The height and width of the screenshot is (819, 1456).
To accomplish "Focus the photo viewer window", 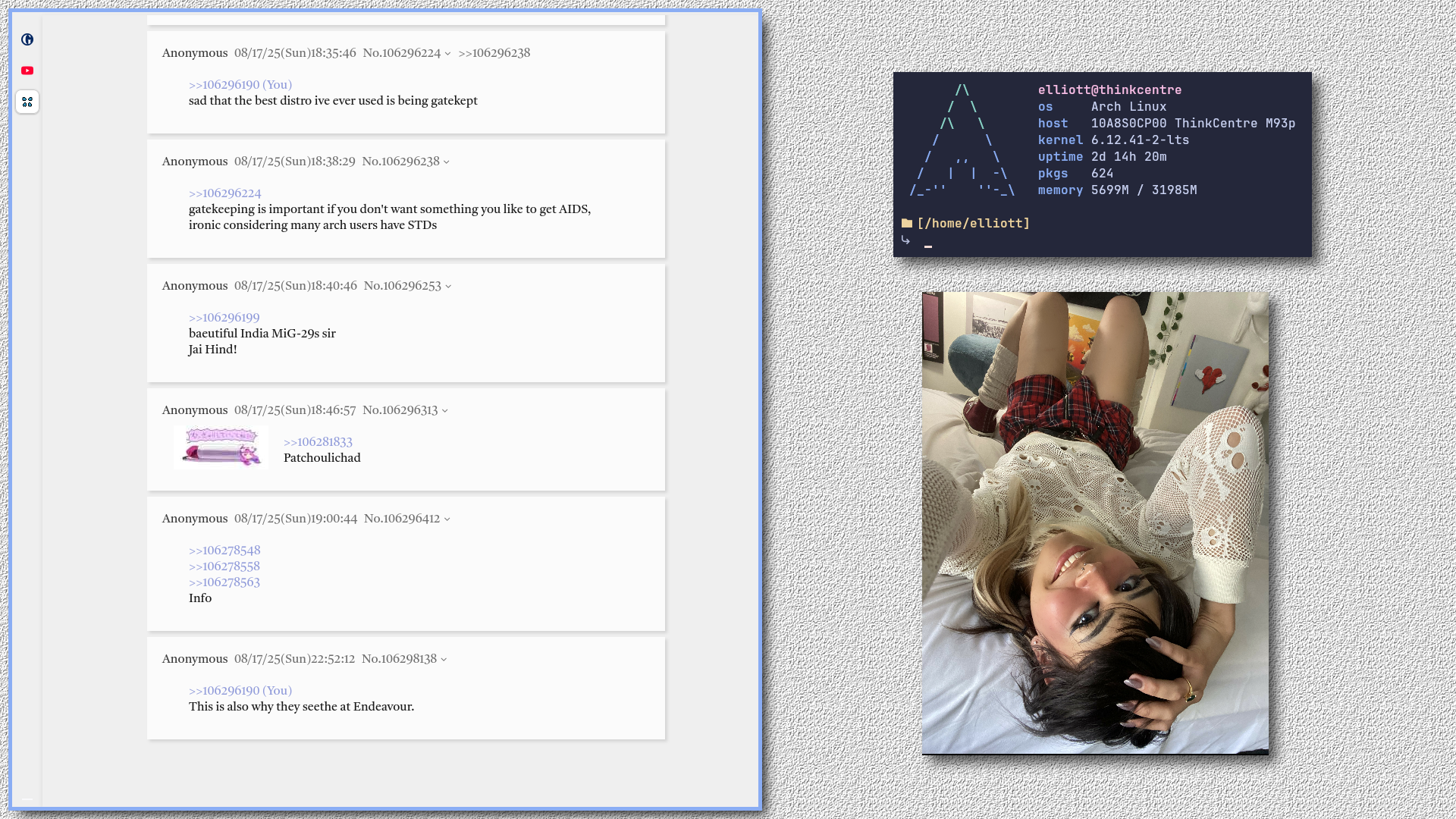I will [1094, 523].
